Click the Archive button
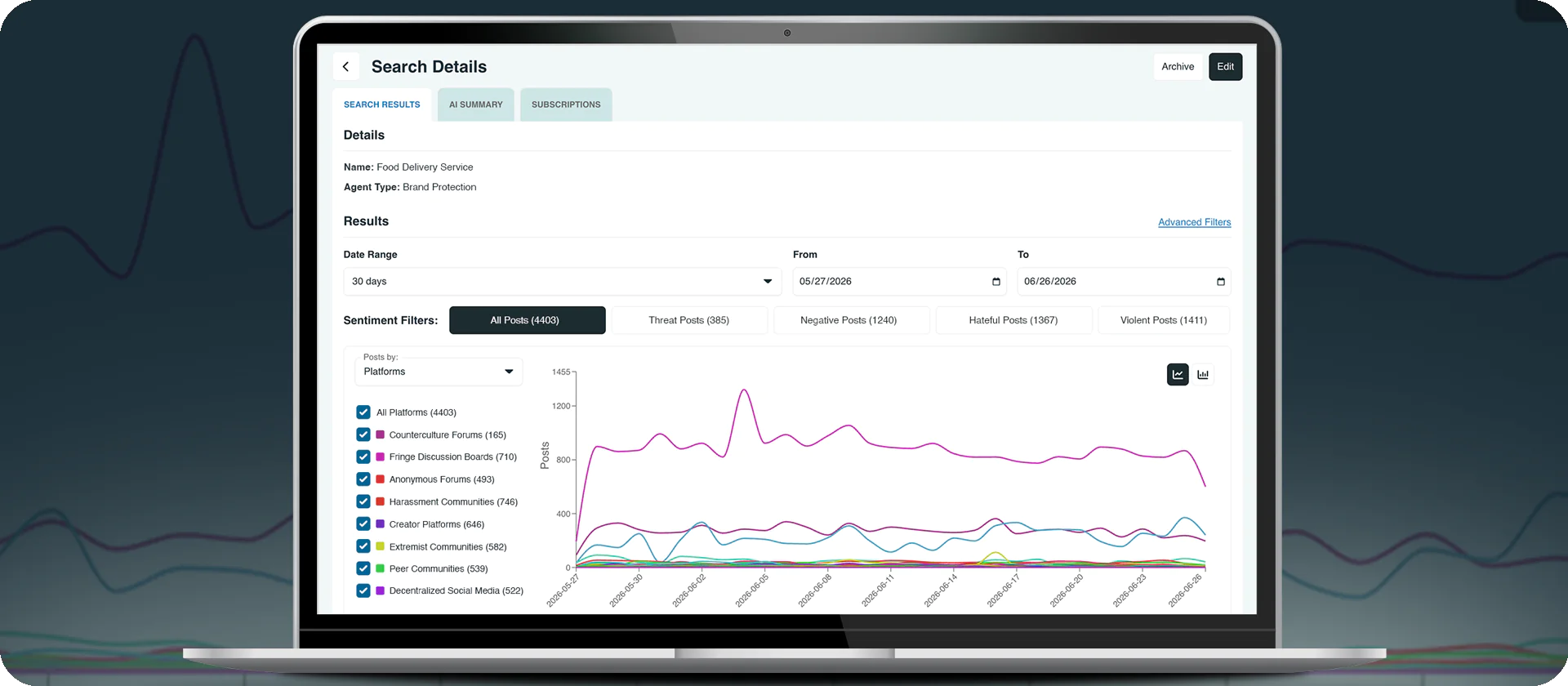 click(x=1178, y=67)
